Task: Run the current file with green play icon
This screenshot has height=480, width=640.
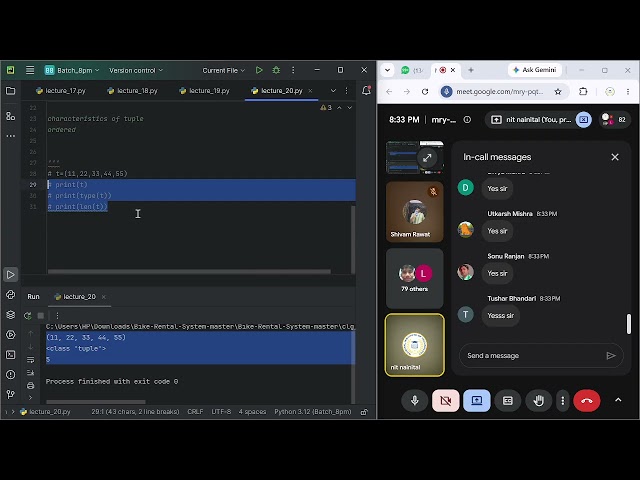Action: 259,70
